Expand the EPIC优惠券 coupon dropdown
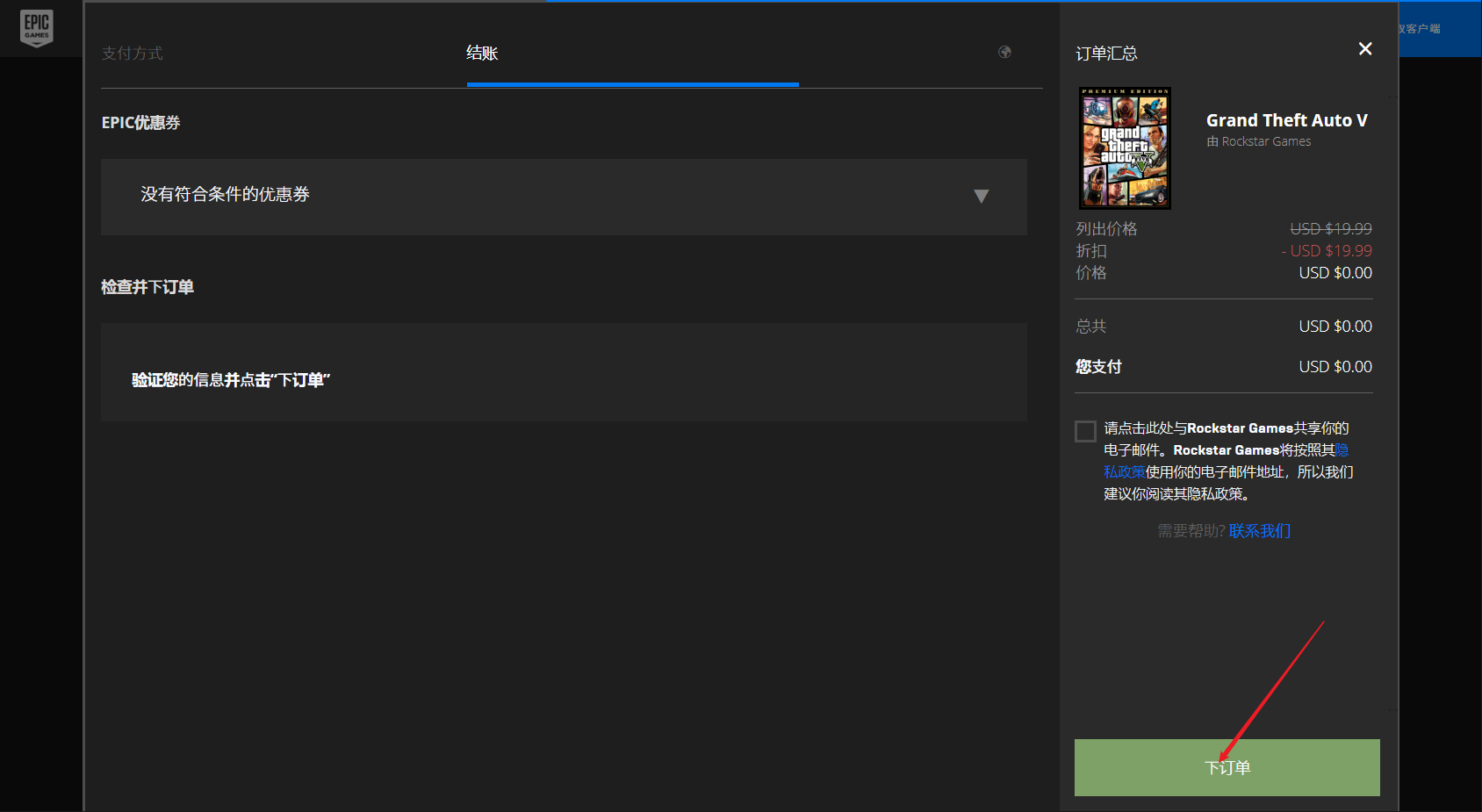Image resolution: width=1482 pixels, height=812 pixels. (x=564, y=197)
